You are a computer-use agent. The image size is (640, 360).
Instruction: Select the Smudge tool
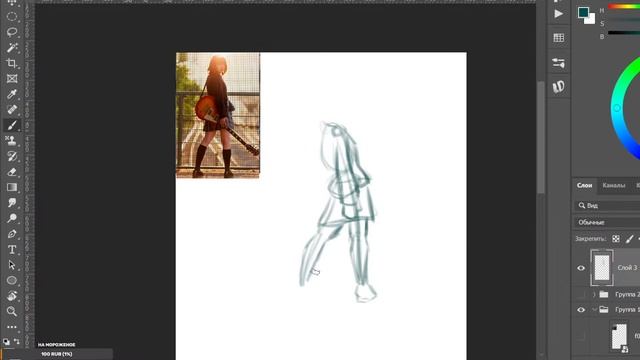tap(12, 203)
